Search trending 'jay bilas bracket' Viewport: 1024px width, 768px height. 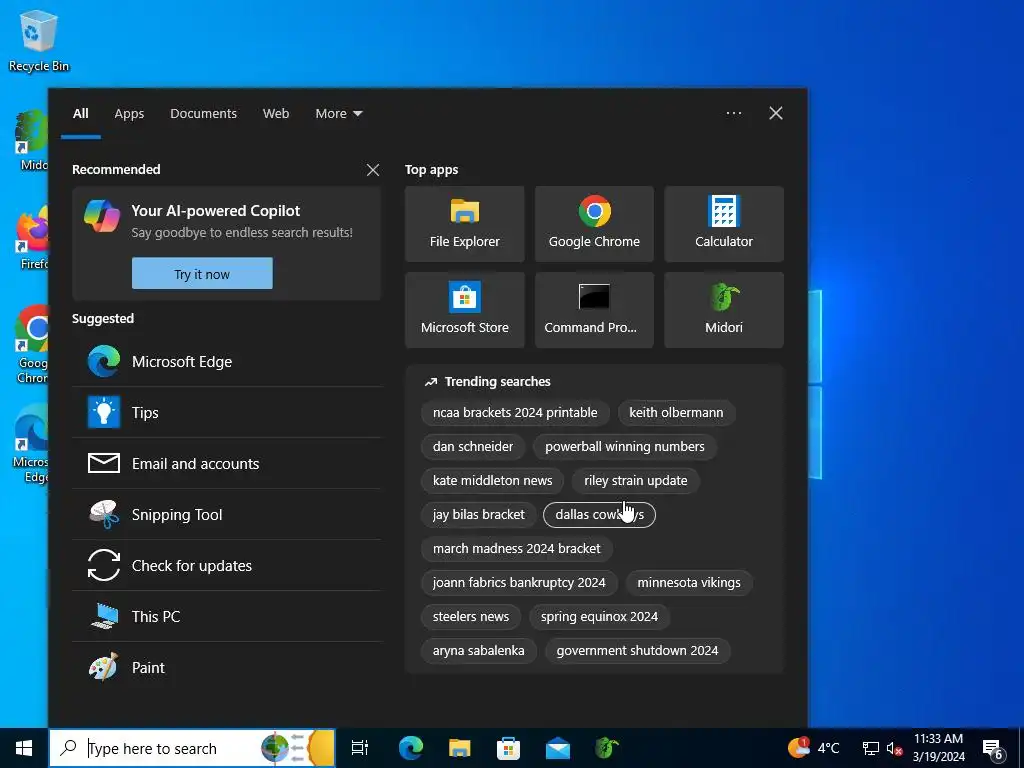point(479,515)
